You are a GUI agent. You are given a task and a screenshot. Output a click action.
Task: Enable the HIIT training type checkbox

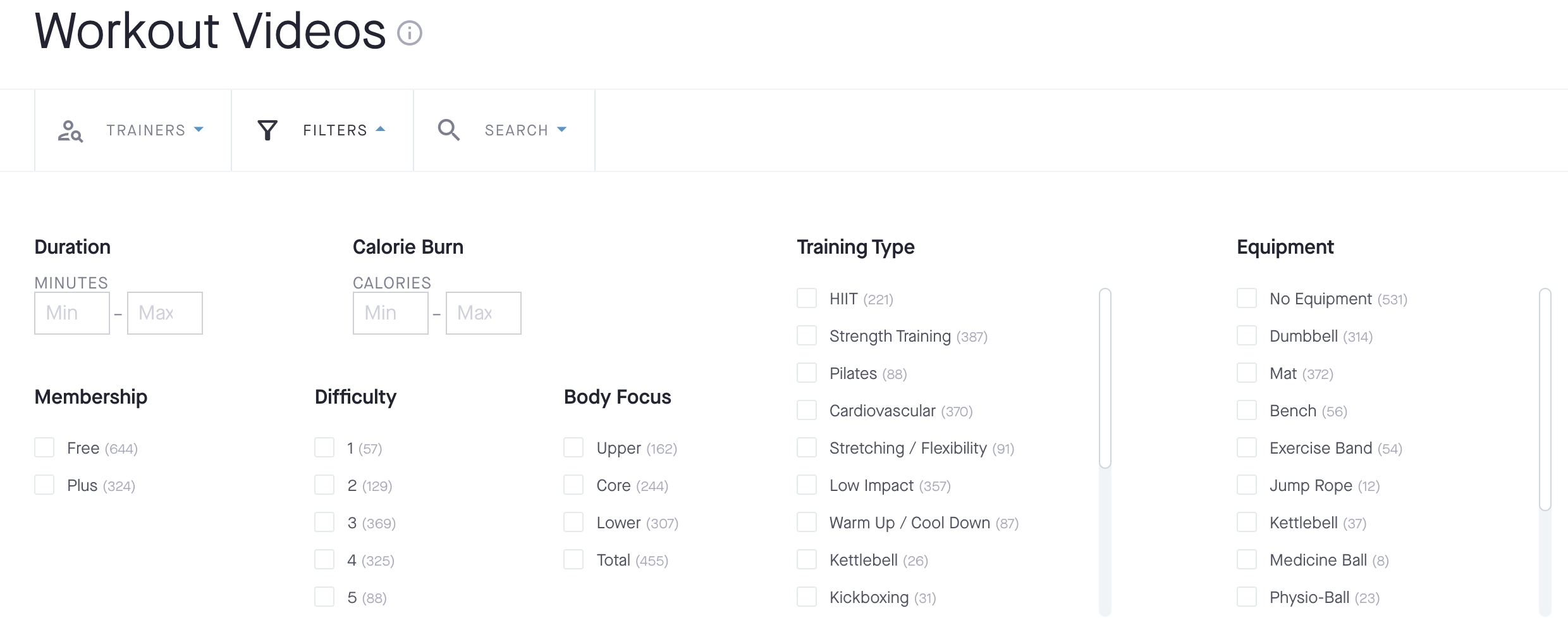[x=807, y=299]
